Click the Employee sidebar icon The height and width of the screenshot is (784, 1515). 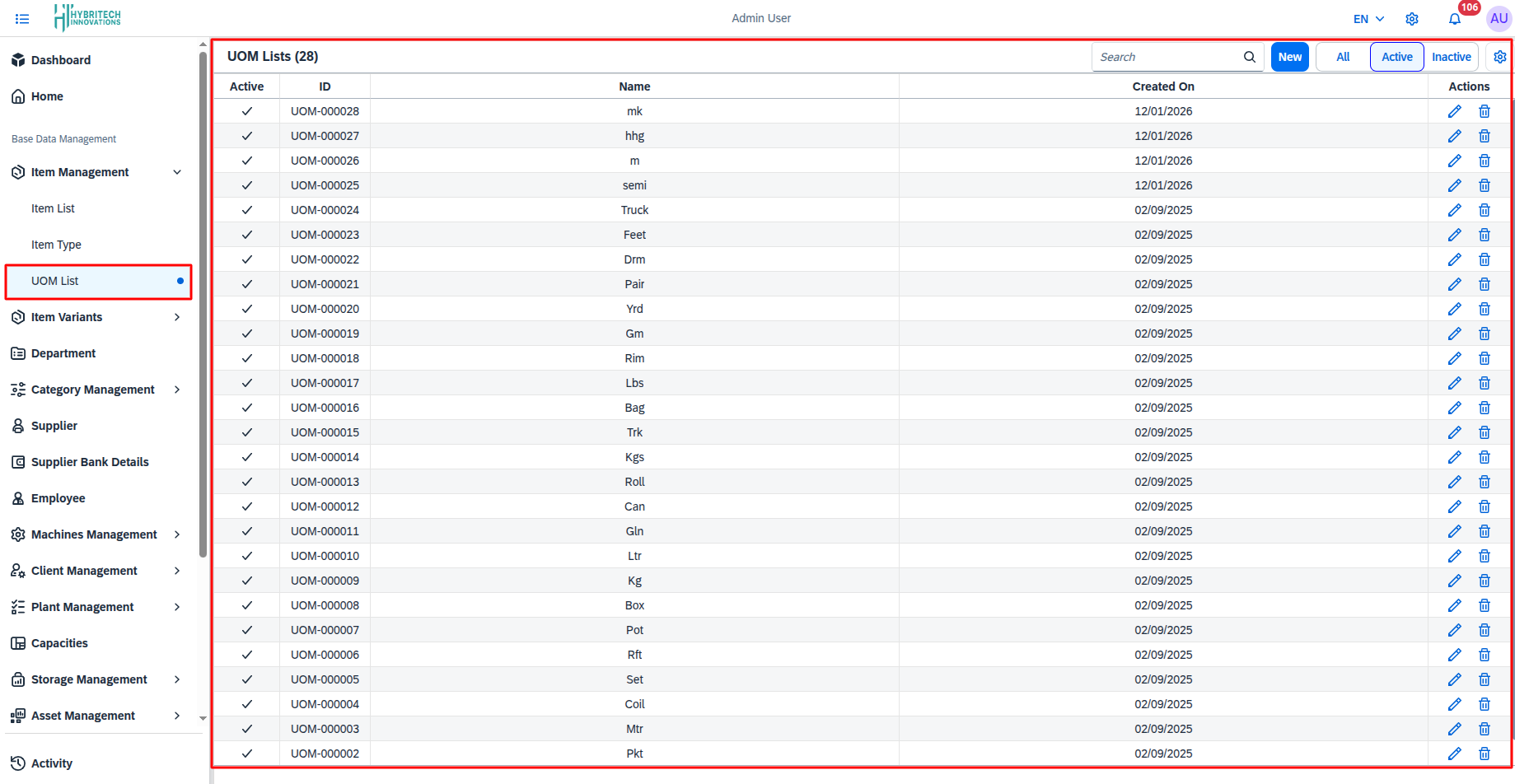click(x=18, y=498)
